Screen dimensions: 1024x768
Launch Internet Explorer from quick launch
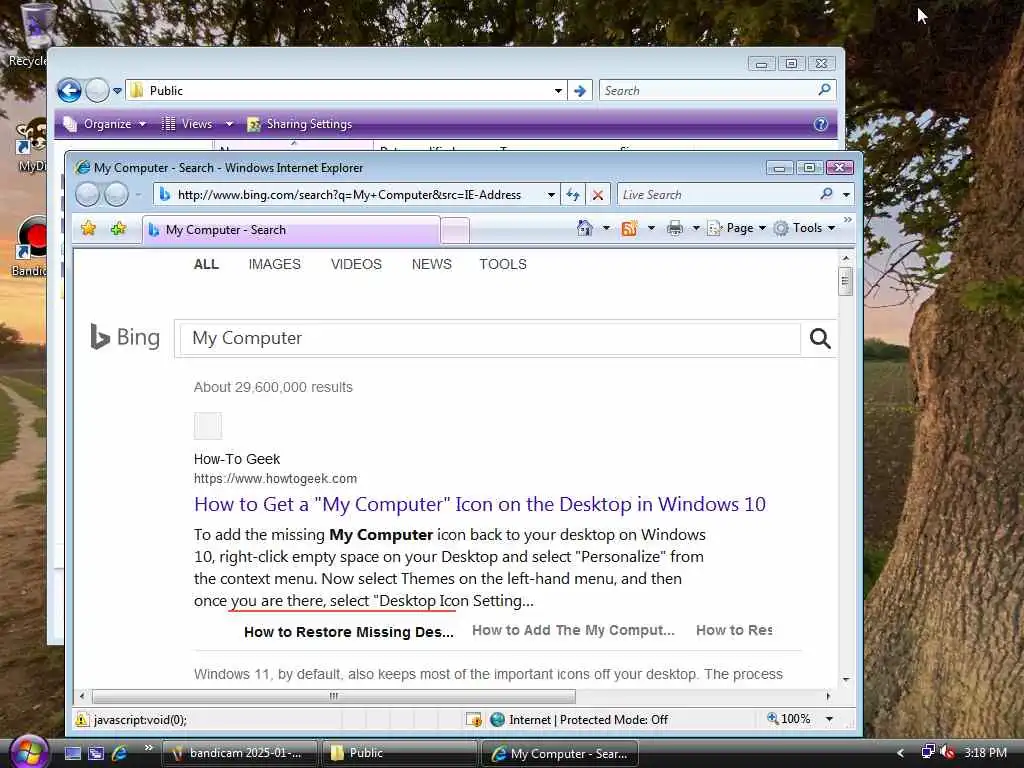click(120, 753)
